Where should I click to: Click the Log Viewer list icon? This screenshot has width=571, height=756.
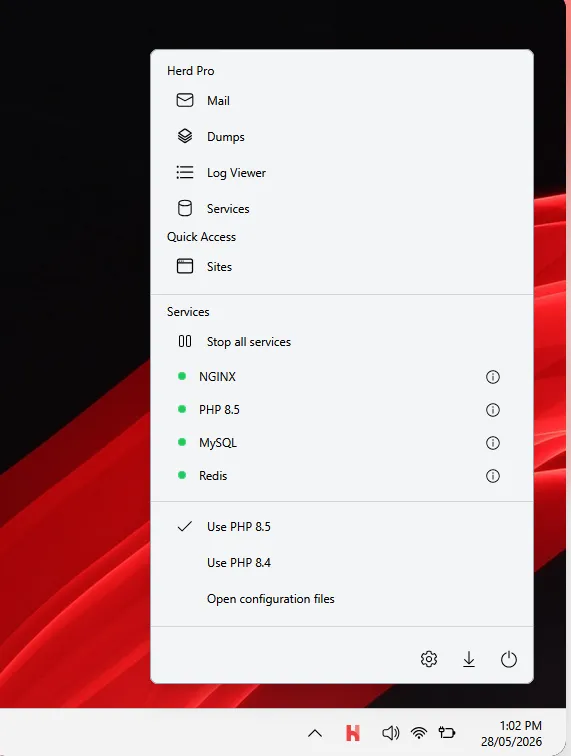coord(185,173)
